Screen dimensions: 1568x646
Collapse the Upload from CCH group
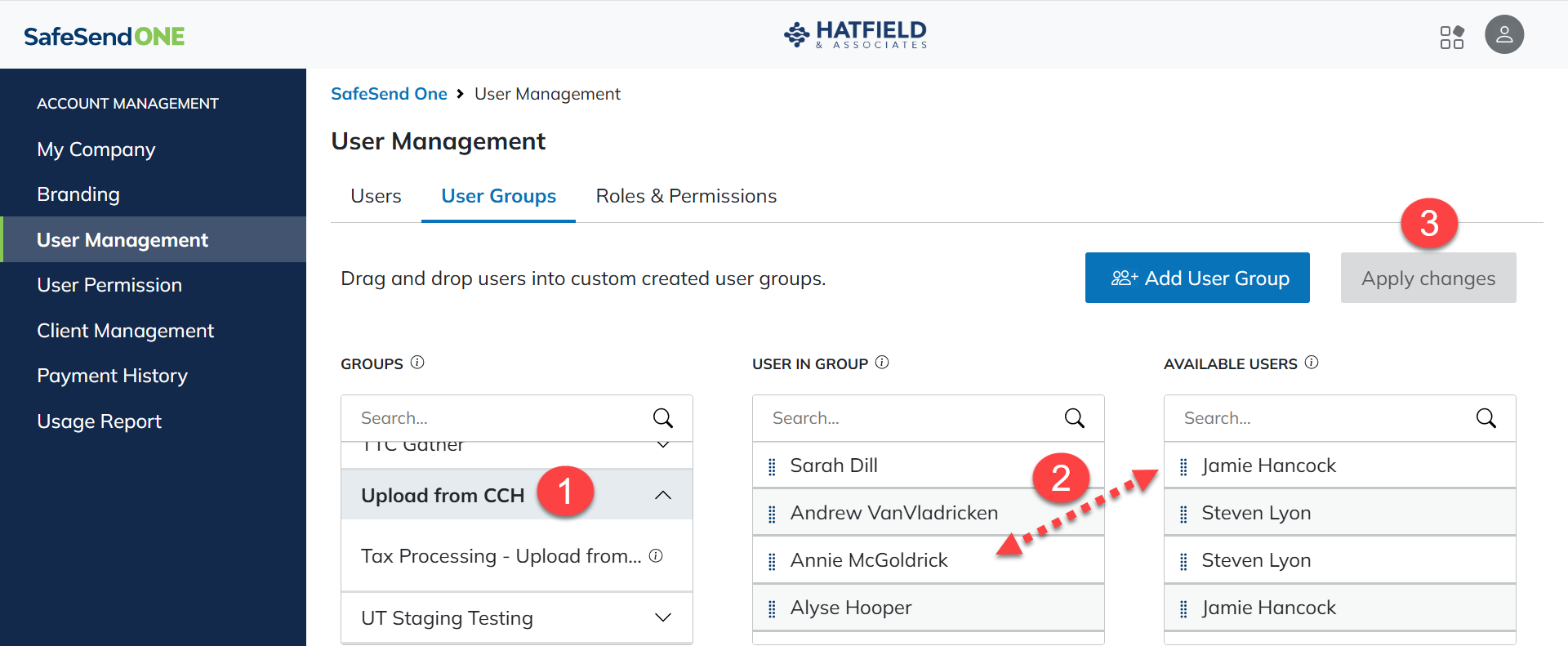point(663,496)
